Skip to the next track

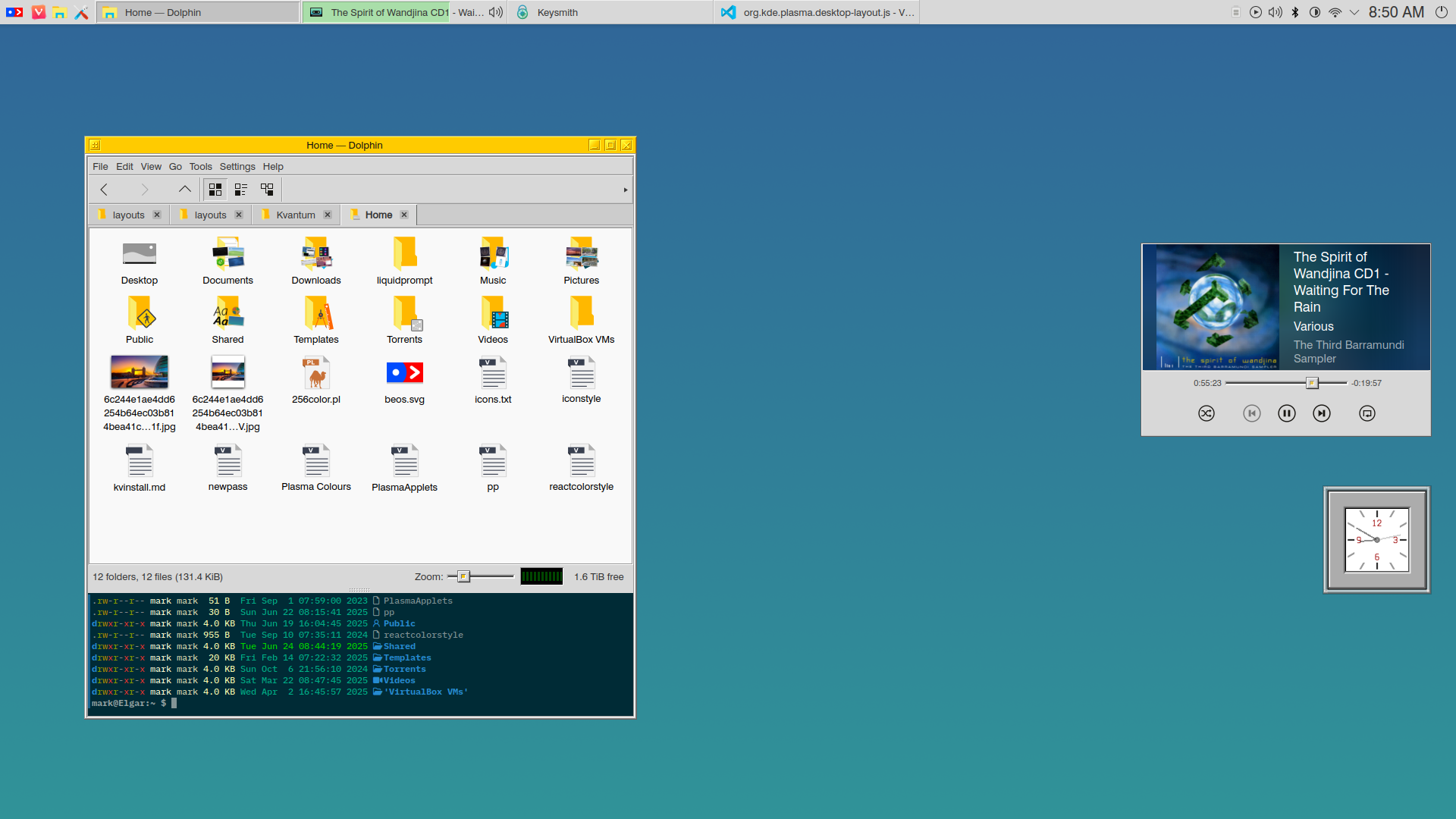click(x=1322, y=413)
